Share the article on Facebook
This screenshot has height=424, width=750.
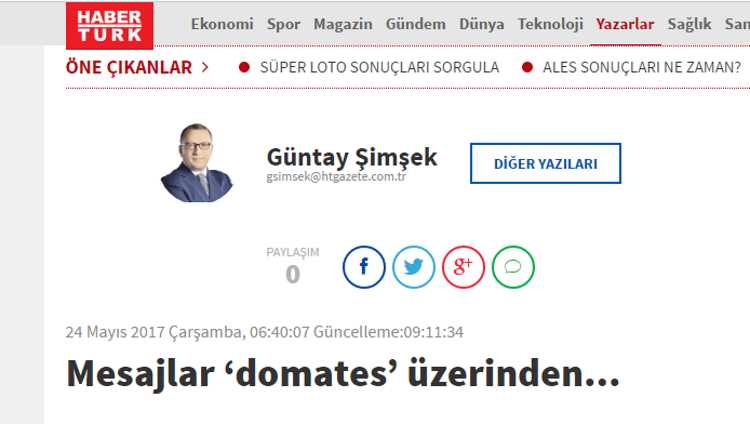pyautogui.click(x=364, y=267)
